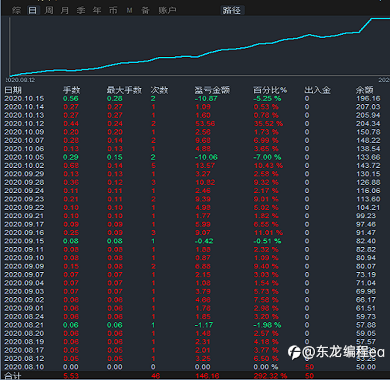Open the 季 quarterly tab
Screen dimensions: 390x380
pos(81,11)
